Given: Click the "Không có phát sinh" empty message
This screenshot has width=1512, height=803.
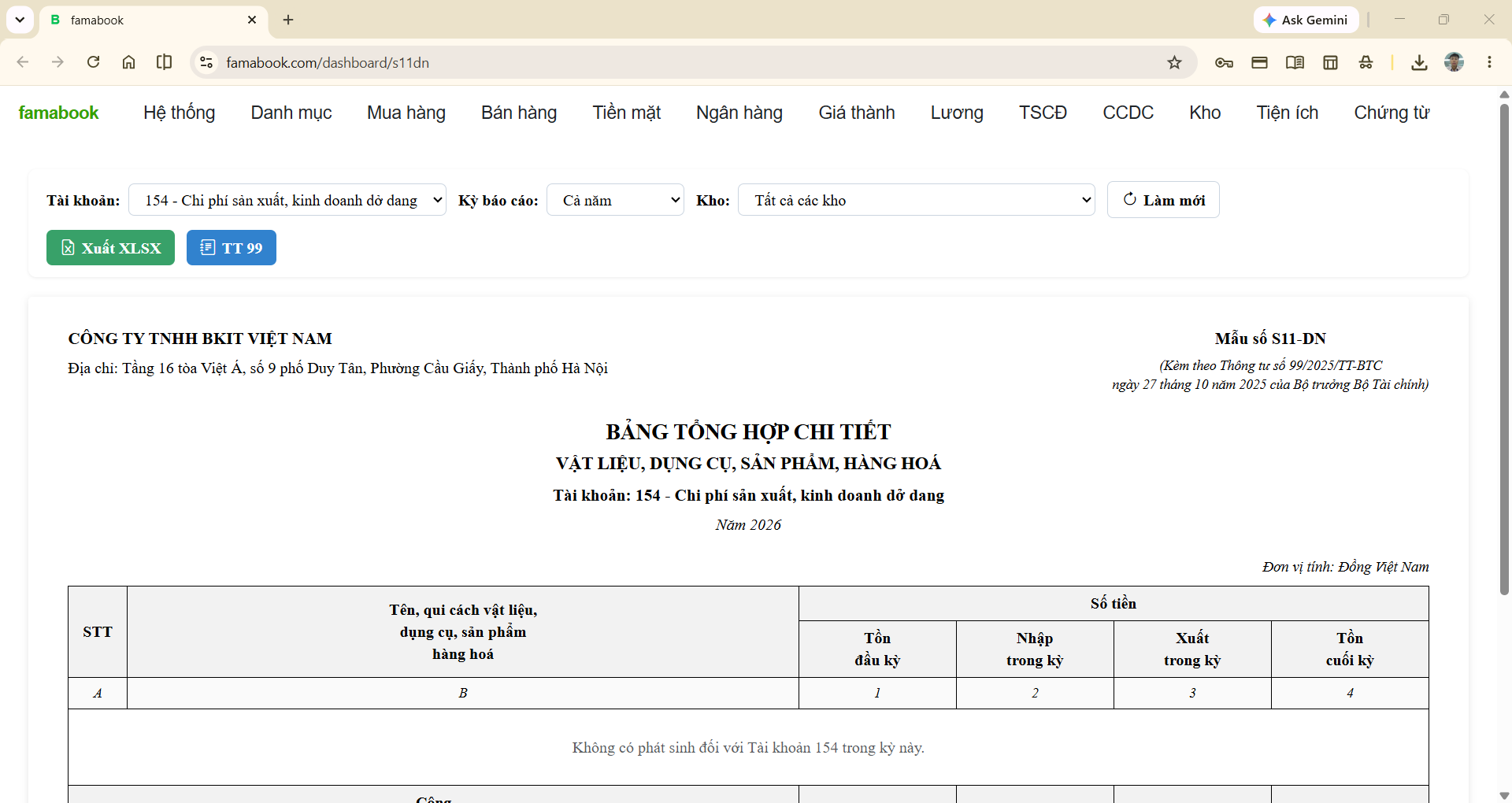Looking at the screenshot, I should (x=748, y=747).
